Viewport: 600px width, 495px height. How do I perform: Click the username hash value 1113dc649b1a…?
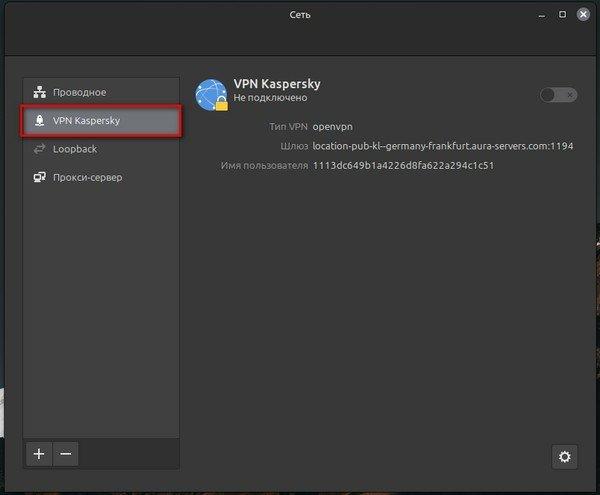(403, 166)
